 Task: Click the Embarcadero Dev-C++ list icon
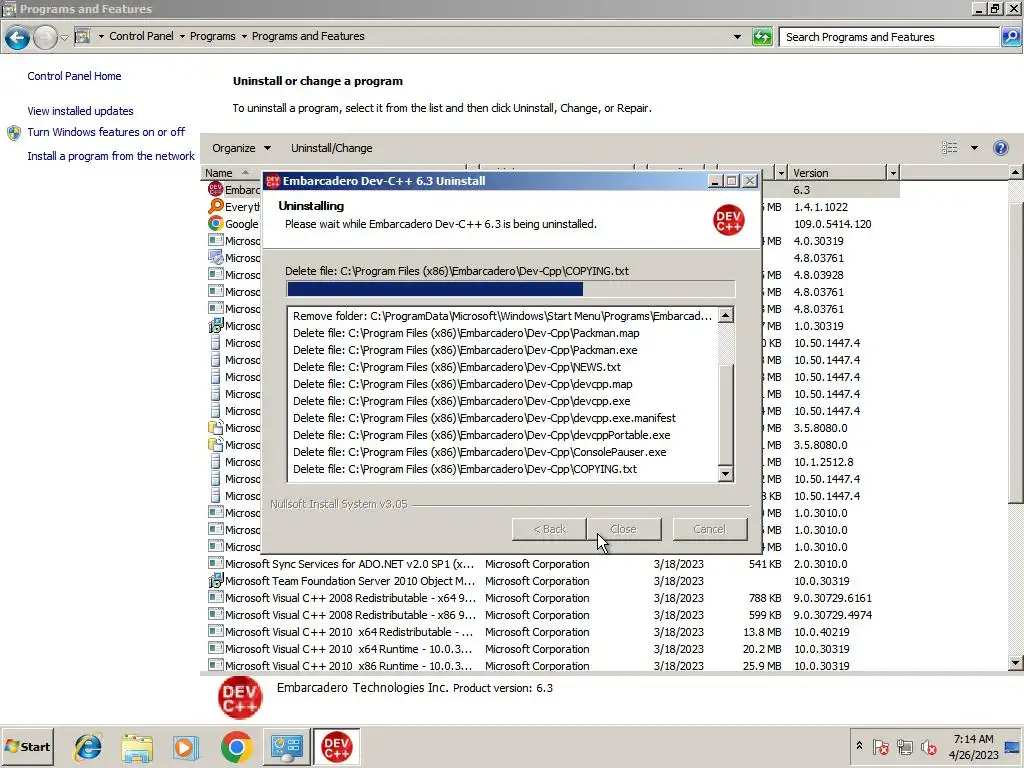point(216,189)
